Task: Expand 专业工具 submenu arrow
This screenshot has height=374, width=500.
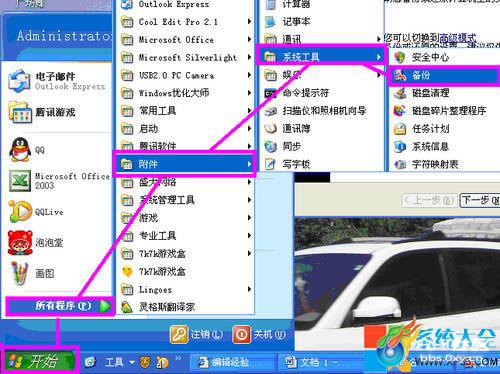Action: pyautogui.click(x=249, y=236)
